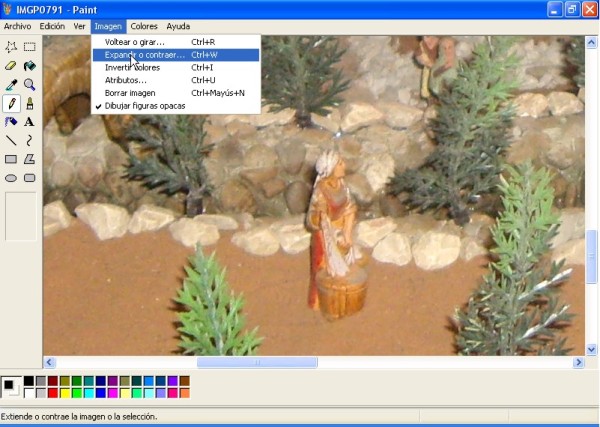The width and height of the screenshot is (600, 427).
Task: Activate the Magnifier tool
Action: [30, 85]
